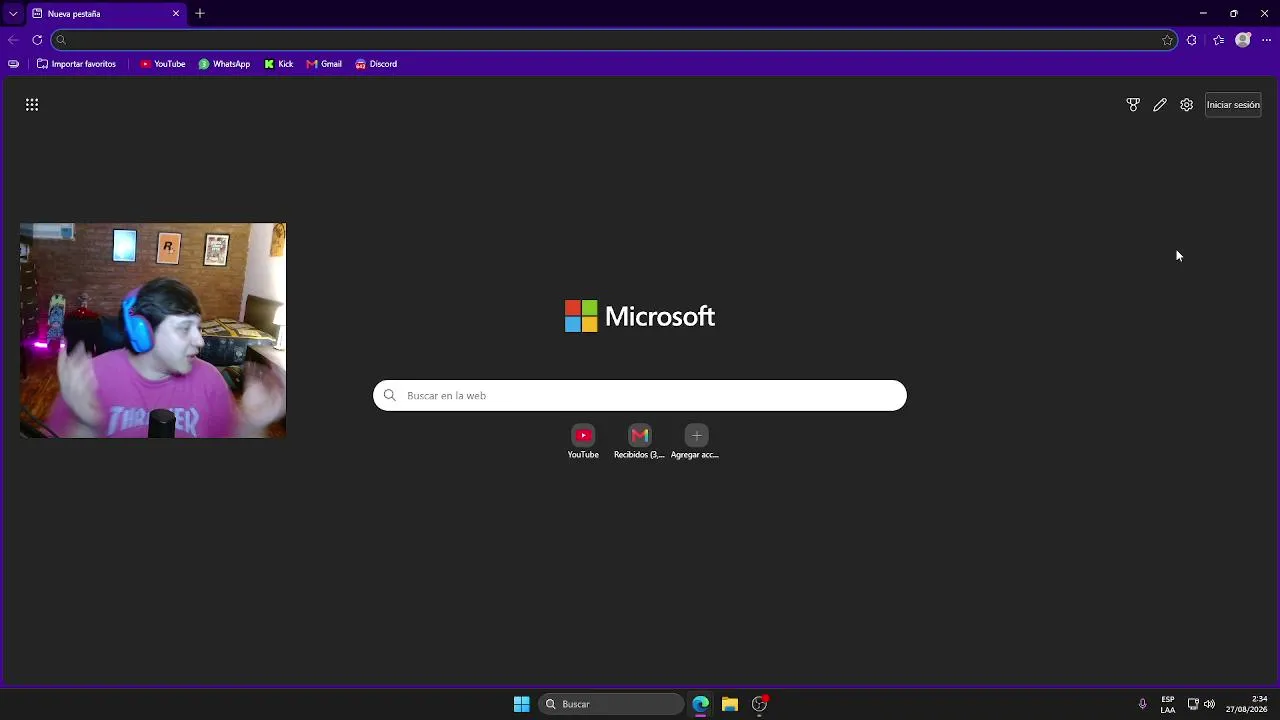
Task: Click the Buscar en la web search box
Action: 640,396
